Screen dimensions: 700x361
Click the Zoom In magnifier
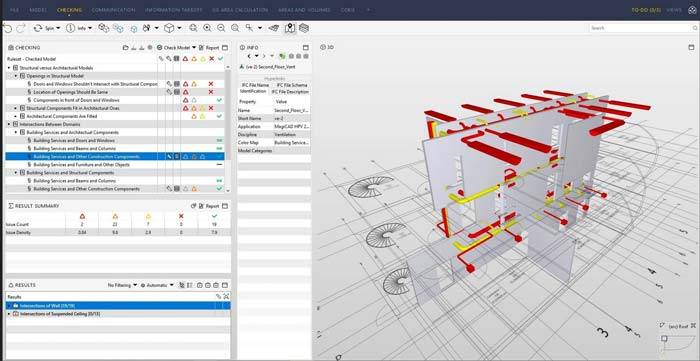[207, 28]
